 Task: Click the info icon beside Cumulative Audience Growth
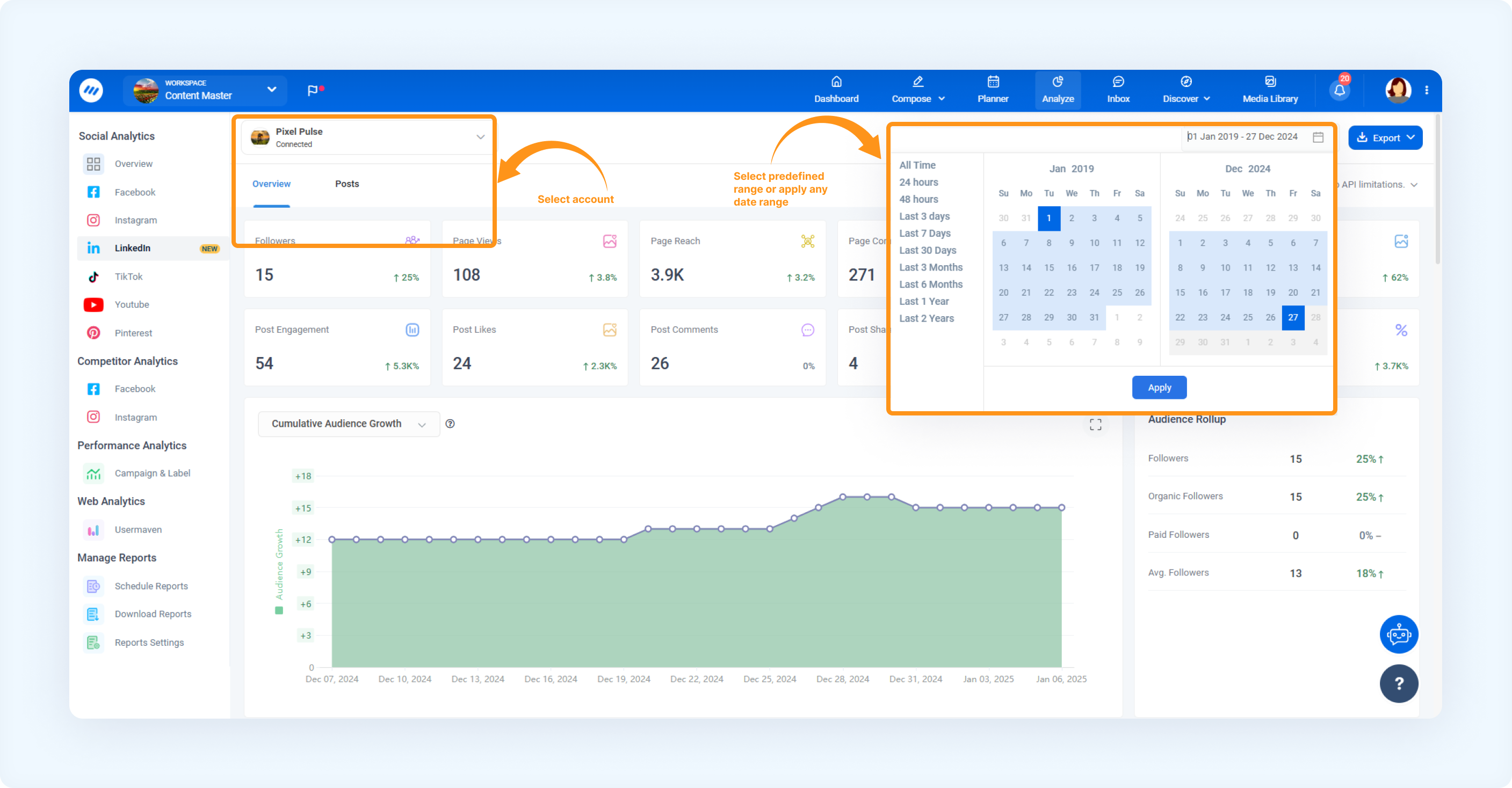[x=450, y=424]
